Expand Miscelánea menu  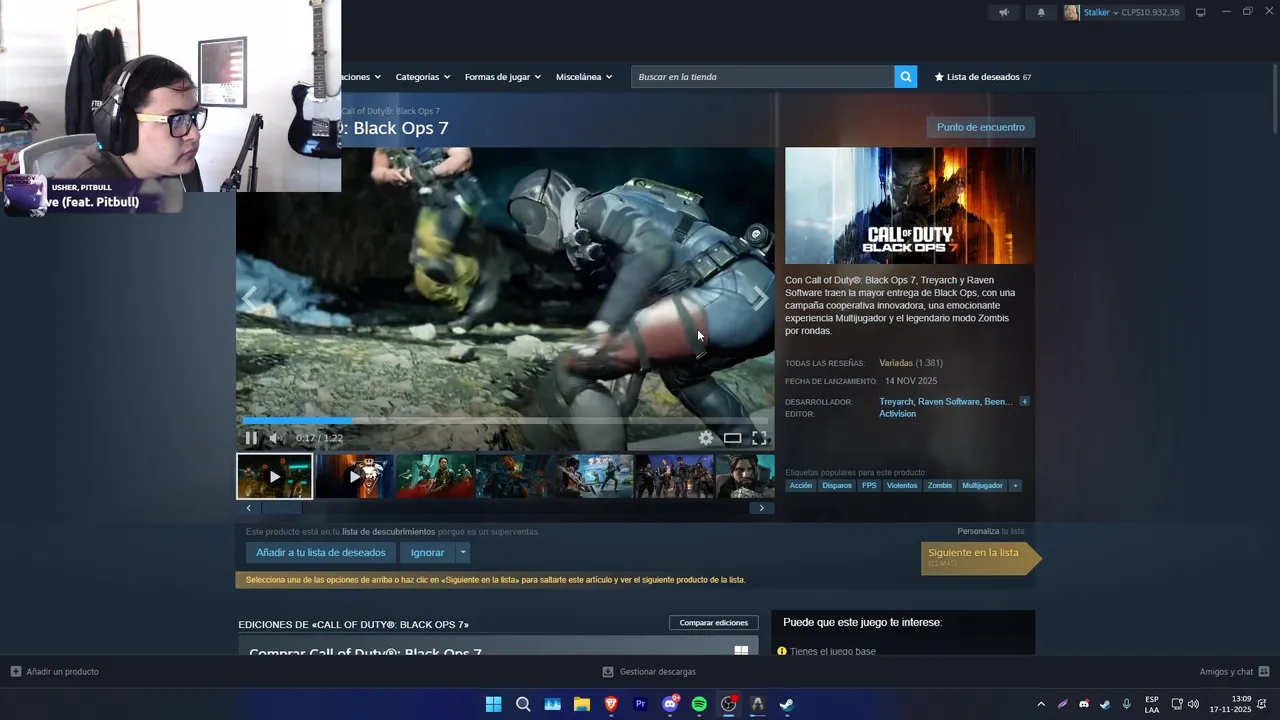585,77
